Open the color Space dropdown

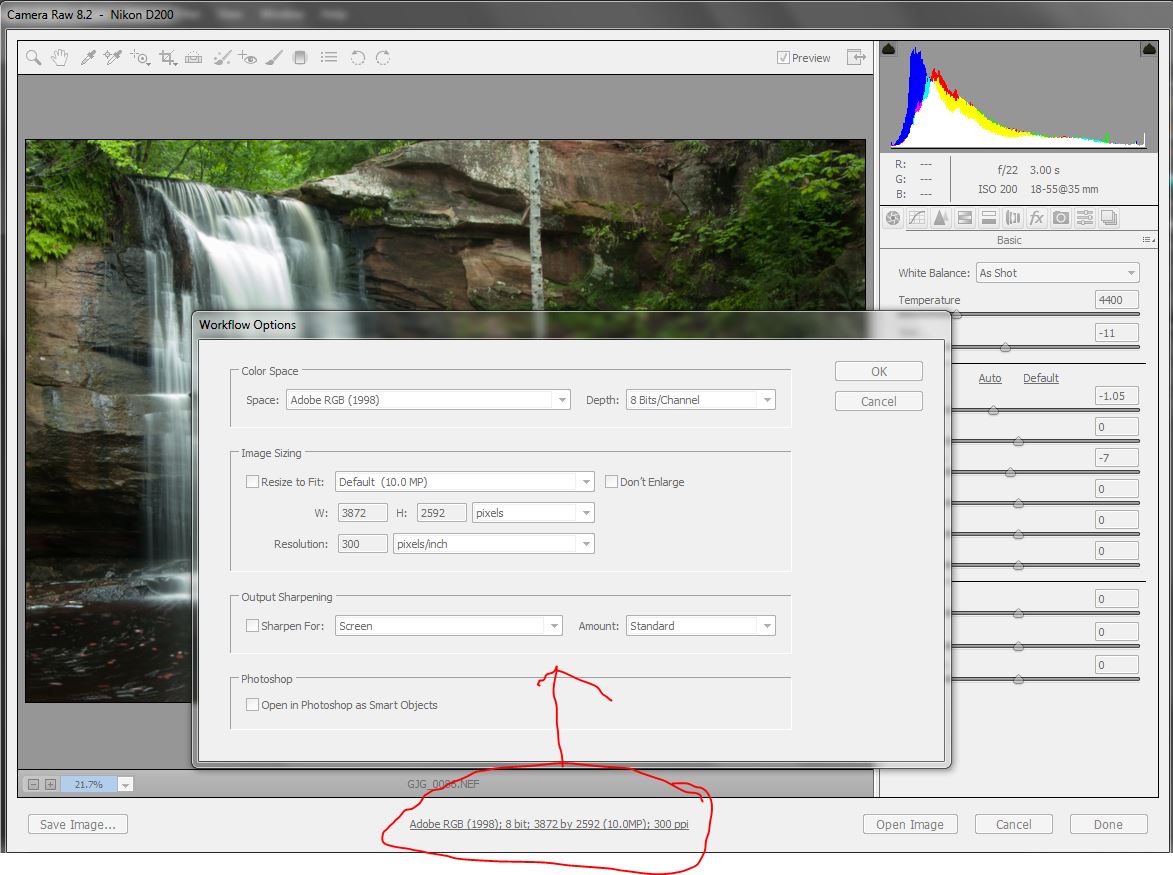click(428, 400)
